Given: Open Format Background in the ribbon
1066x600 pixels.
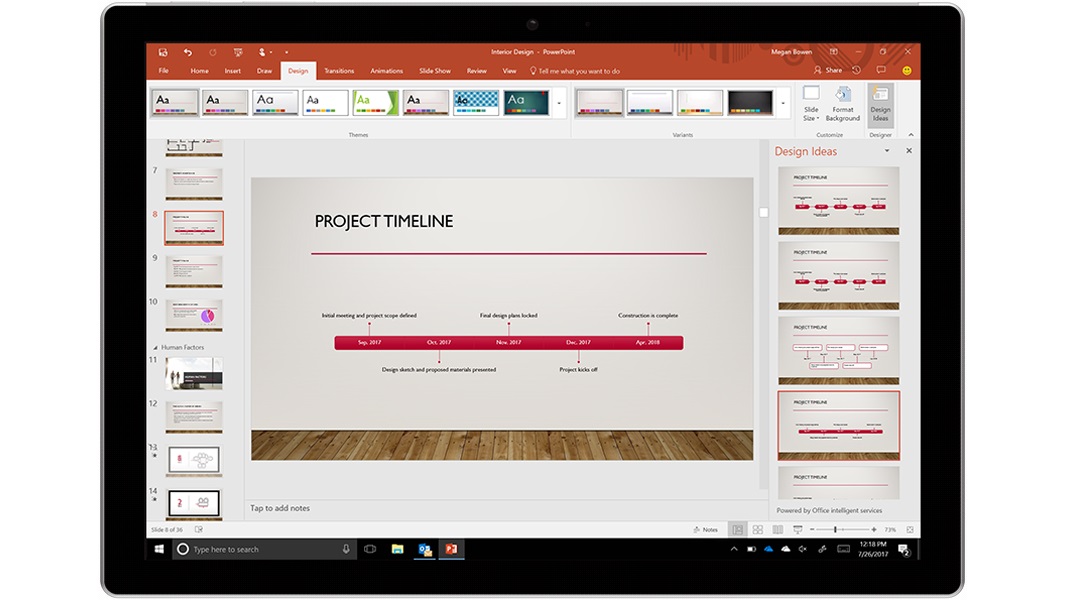Looking at the screenshot, I should [842, 106].
